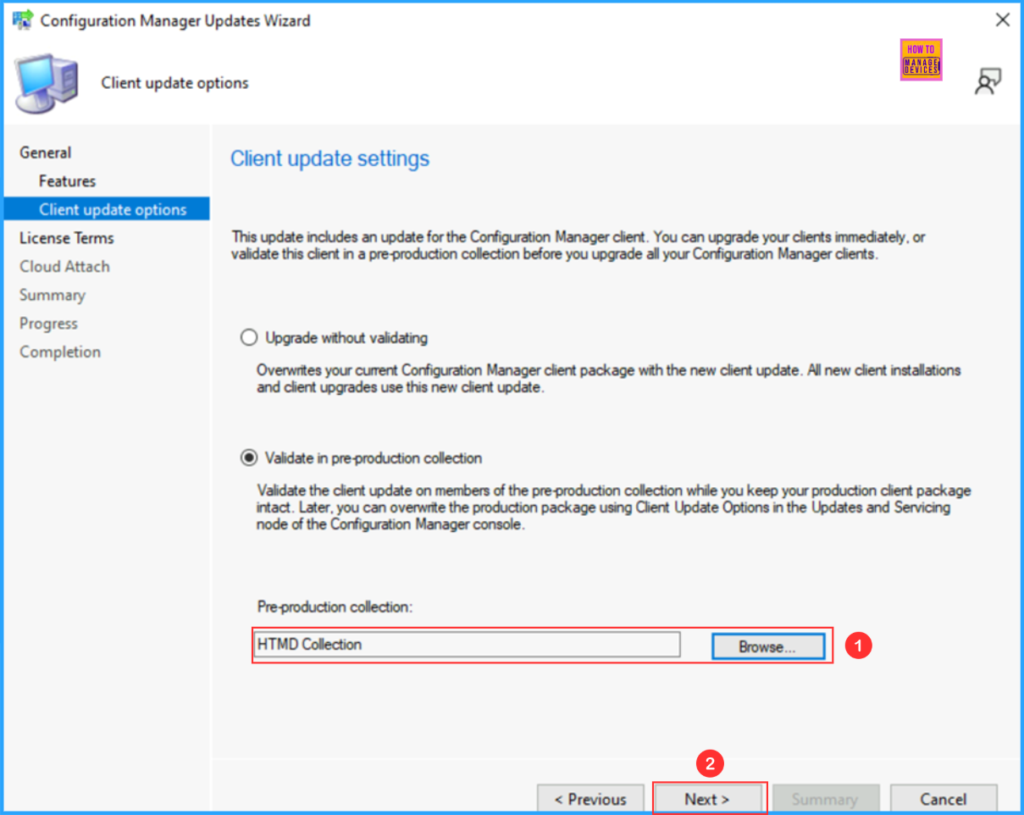This screenshot has width=1024, height=815.
Task: Click the Pre-production collection text field
Action: coord(467,645)
